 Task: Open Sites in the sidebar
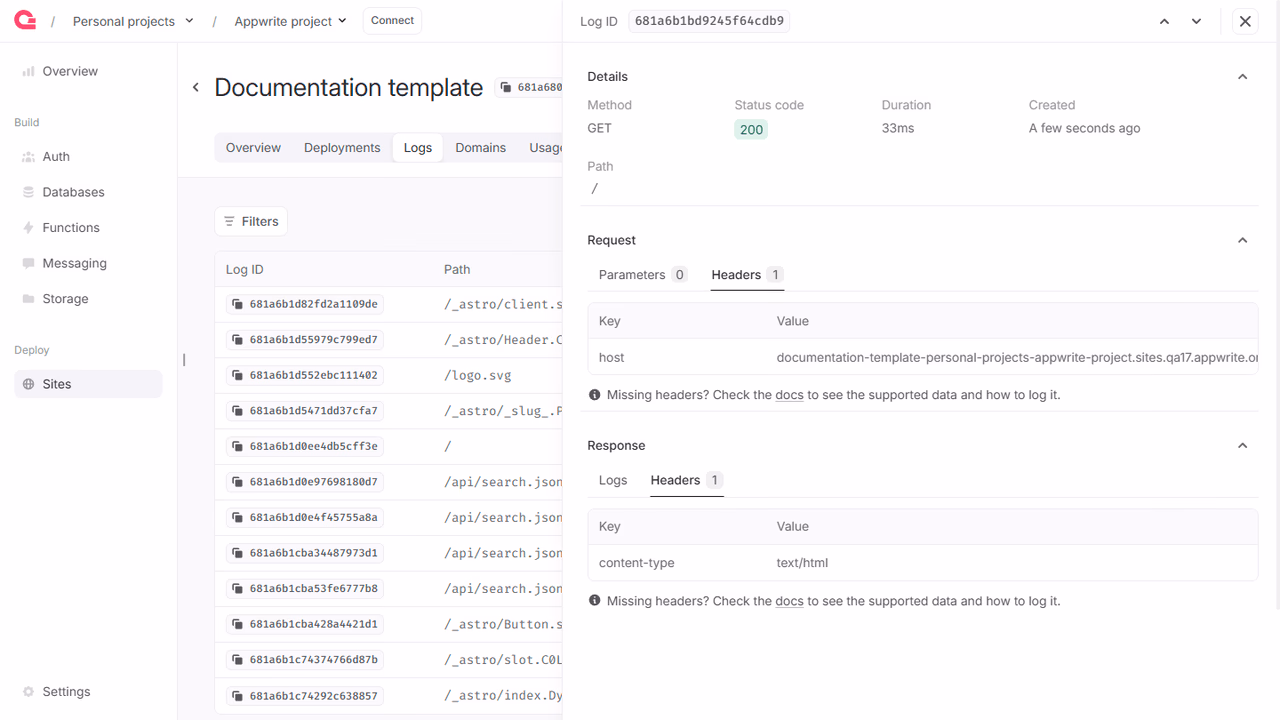[x=88, y=384]
